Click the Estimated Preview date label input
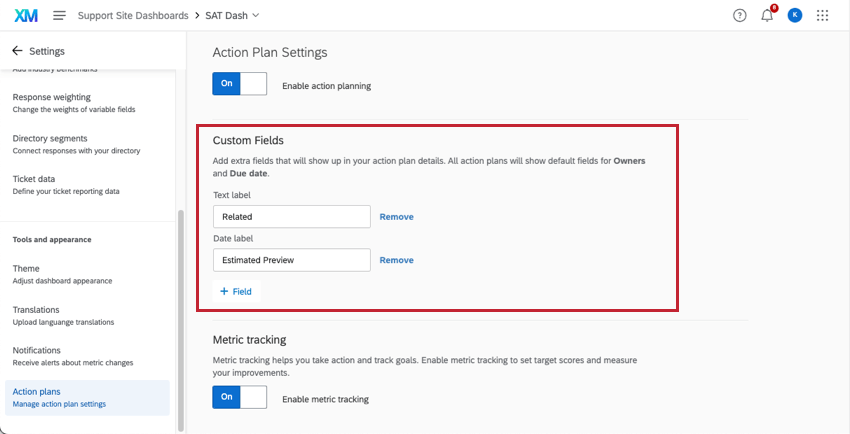Viewport: 850px width, 434px height. click(x=291, y=260)
